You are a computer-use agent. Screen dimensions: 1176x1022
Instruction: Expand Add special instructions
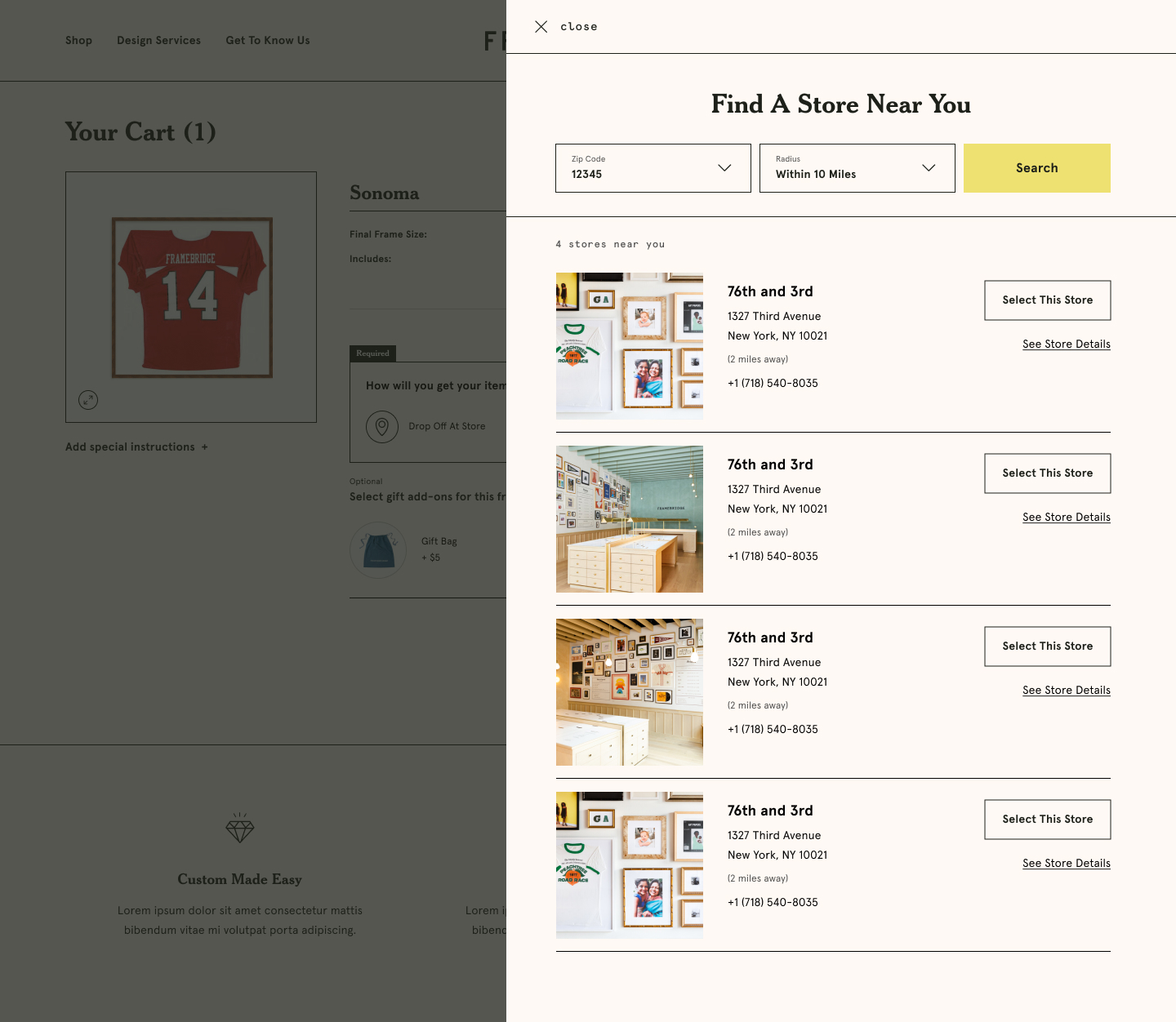coord(136,447)
